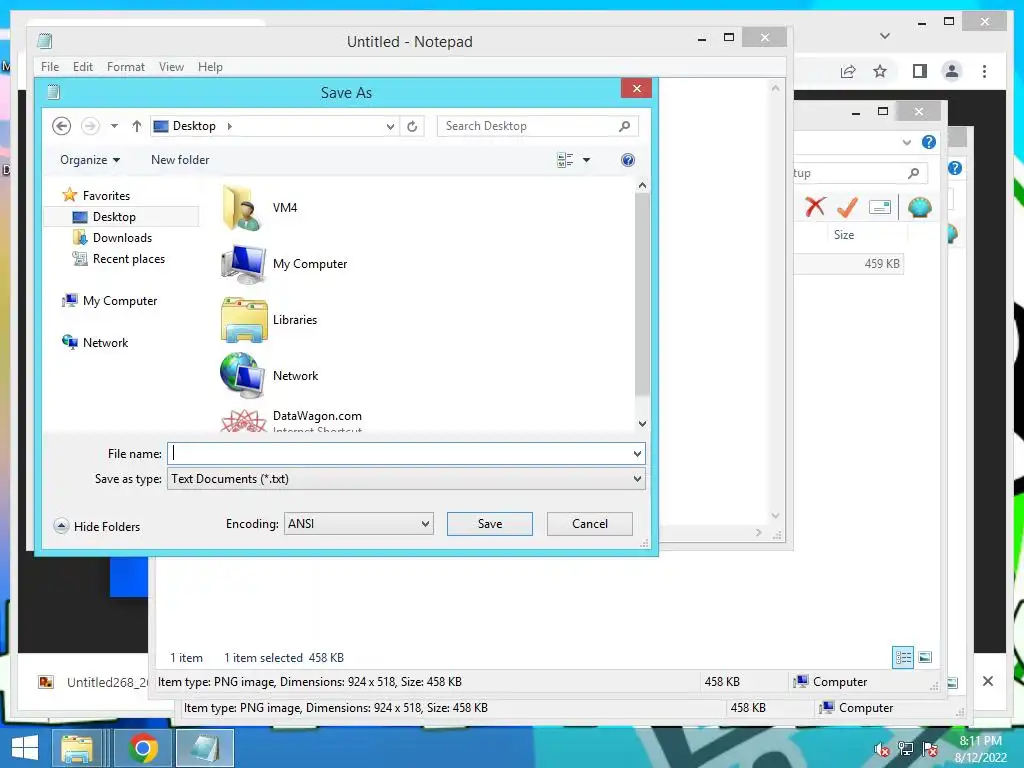
Task: Open Notepad Edit menu
Action: [x=82, y=67]
